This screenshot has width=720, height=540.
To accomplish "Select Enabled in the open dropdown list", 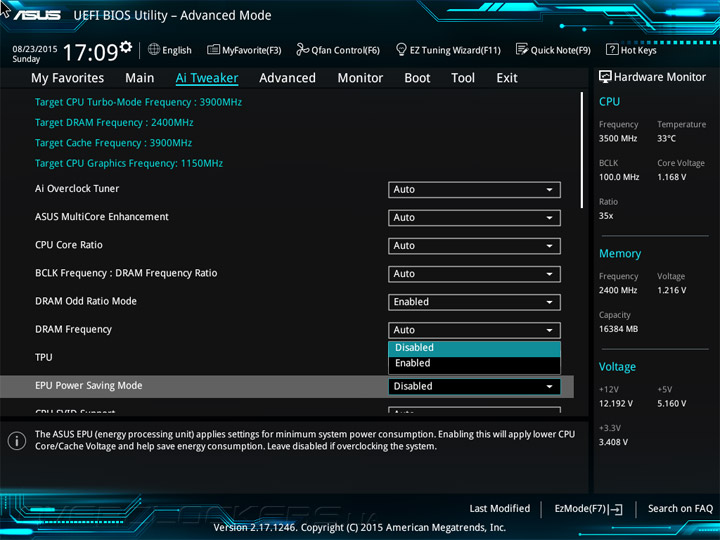I will coord(474,363).
